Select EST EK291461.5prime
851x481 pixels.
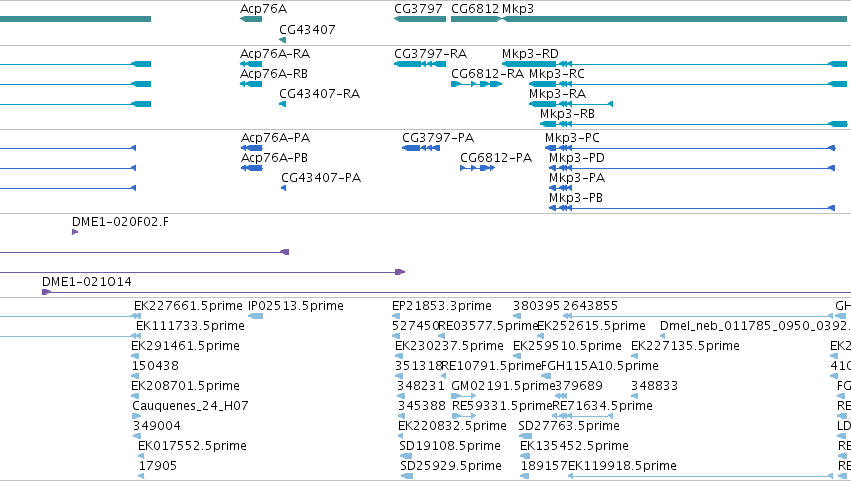pyautogui.click(x=135, y=357)
